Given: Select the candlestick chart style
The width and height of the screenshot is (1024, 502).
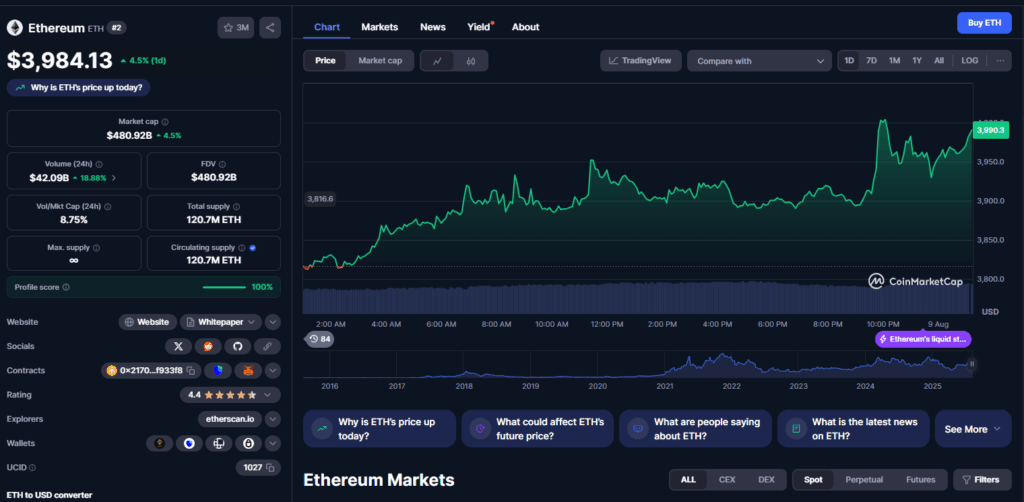Looking at the screenshot, I should [471, 61].
